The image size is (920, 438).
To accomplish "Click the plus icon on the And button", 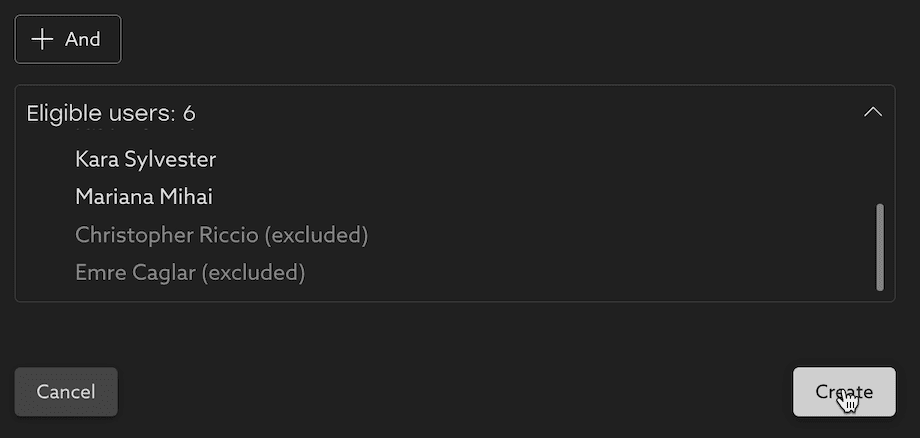I will (x=42, y=39).
